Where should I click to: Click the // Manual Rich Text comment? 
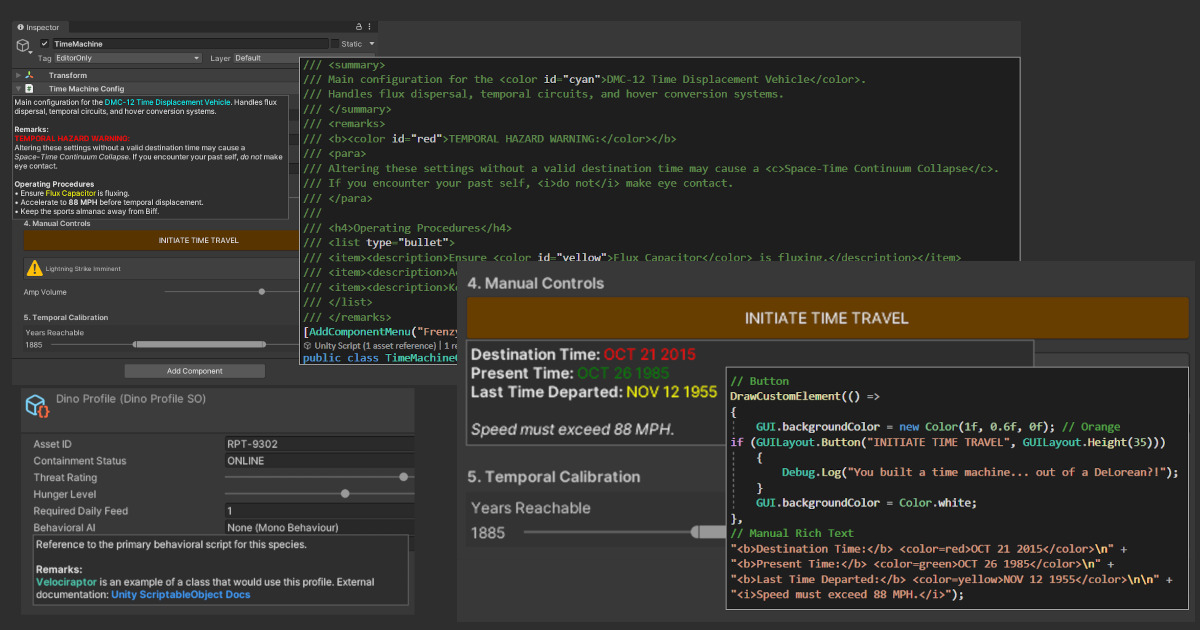coord(792,533)
